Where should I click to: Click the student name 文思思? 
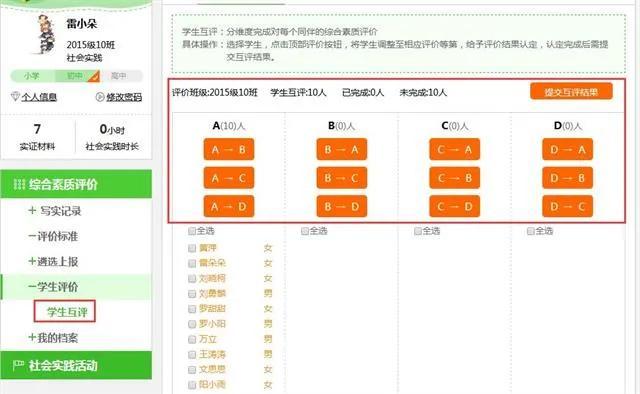point(212,370)
